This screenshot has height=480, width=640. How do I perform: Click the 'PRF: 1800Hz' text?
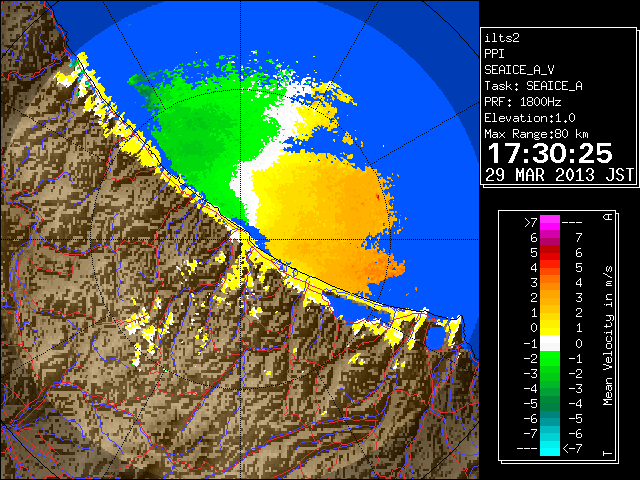[523, 102]
